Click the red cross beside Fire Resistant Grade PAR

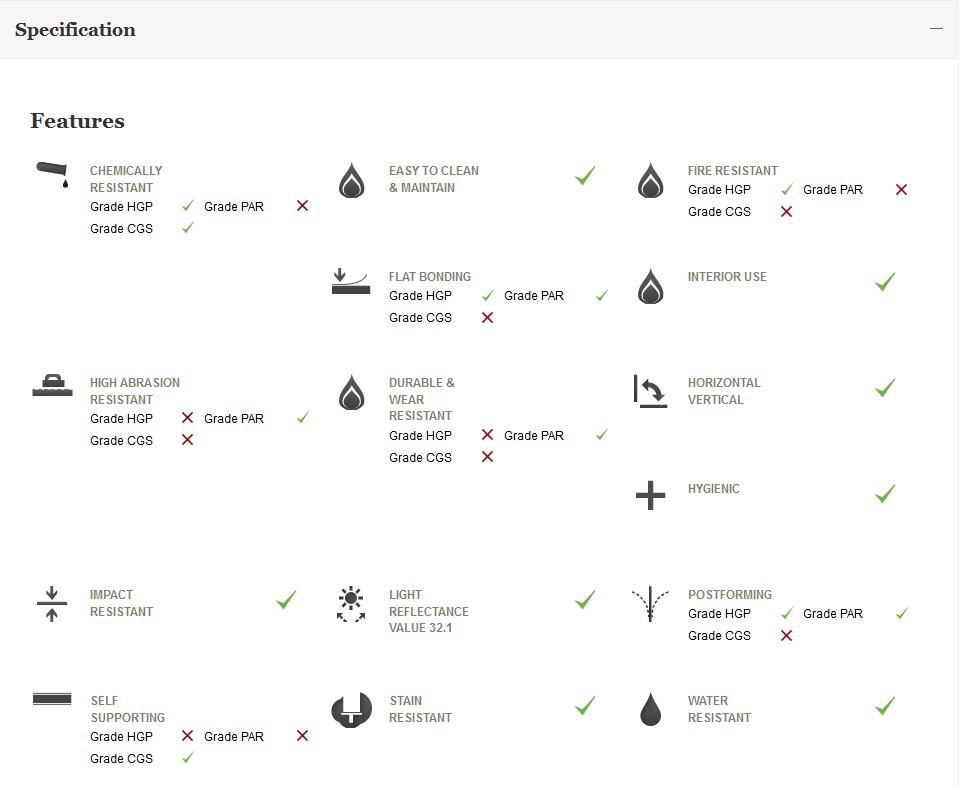click(x=901, y=190)
